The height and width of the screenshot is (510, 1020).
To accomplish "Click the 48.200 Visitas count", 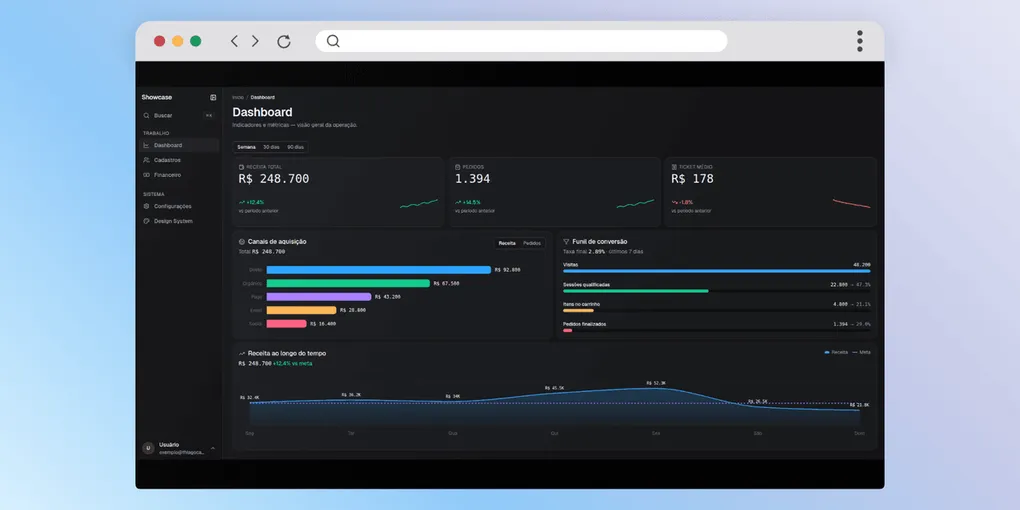I will (862, 265).
